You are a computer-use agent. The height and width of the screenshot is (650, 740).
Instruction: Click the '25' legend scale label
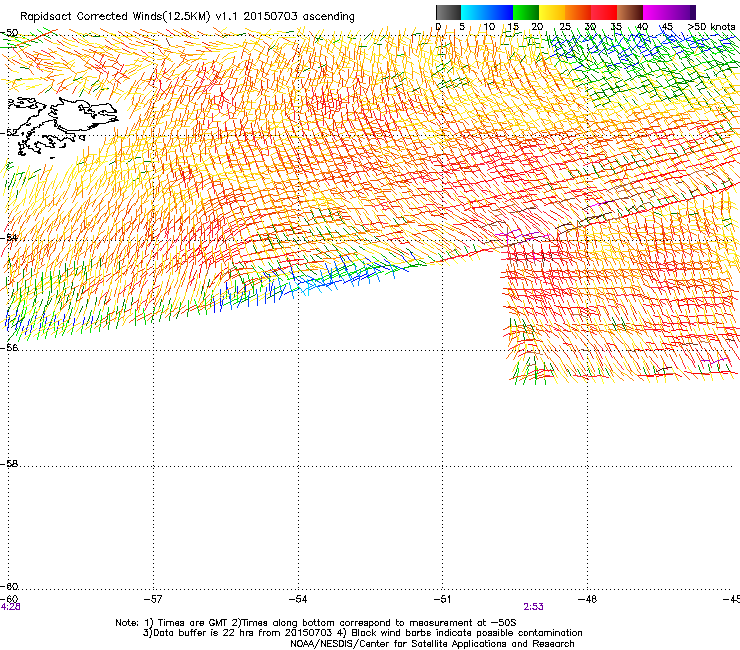(565, 26)
